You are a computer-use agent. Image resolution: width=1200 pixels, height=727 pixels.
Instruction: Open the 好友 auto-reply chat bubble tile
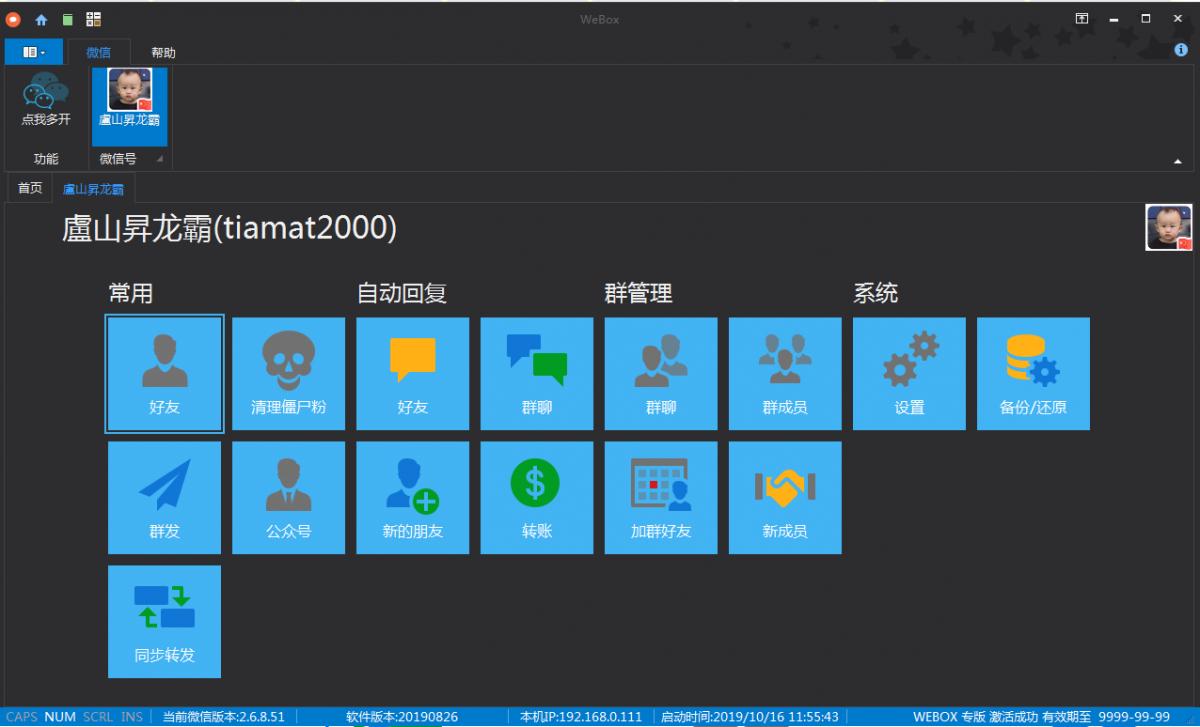tap(413, 374)
